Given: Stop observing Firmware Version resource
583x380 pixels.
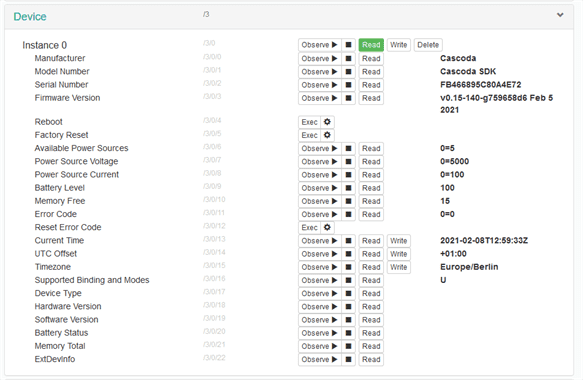Looking at the screenshot, I should [x=348, y=98].
